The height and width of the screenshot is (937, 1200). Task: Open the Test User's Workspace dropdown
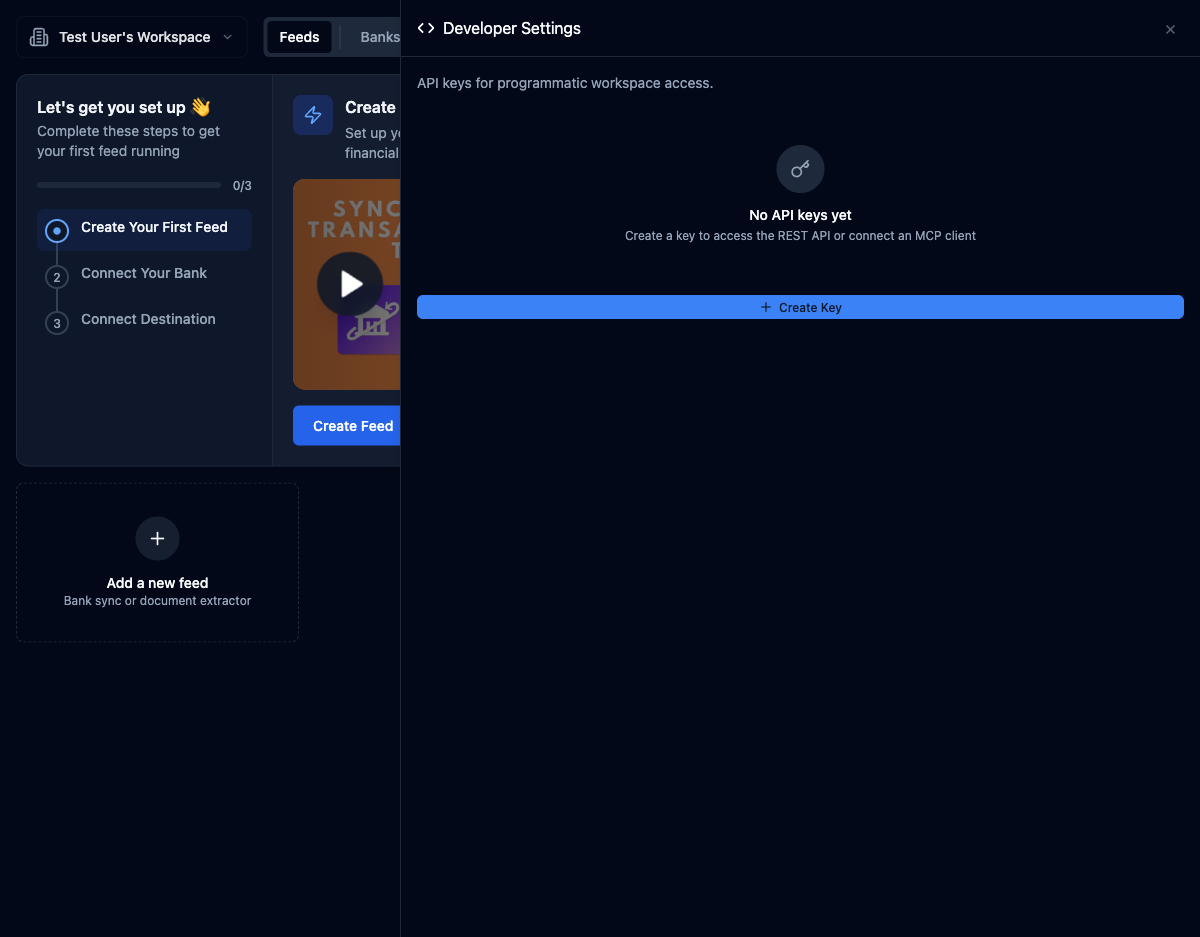[x=130, y=36]
